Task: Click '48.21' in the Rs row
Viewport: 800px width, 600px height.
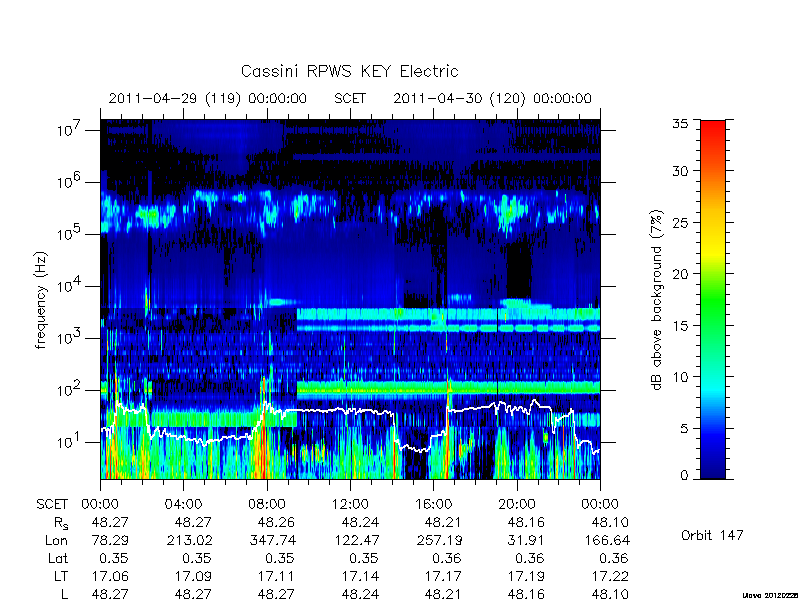Action: tap(443, 522)
